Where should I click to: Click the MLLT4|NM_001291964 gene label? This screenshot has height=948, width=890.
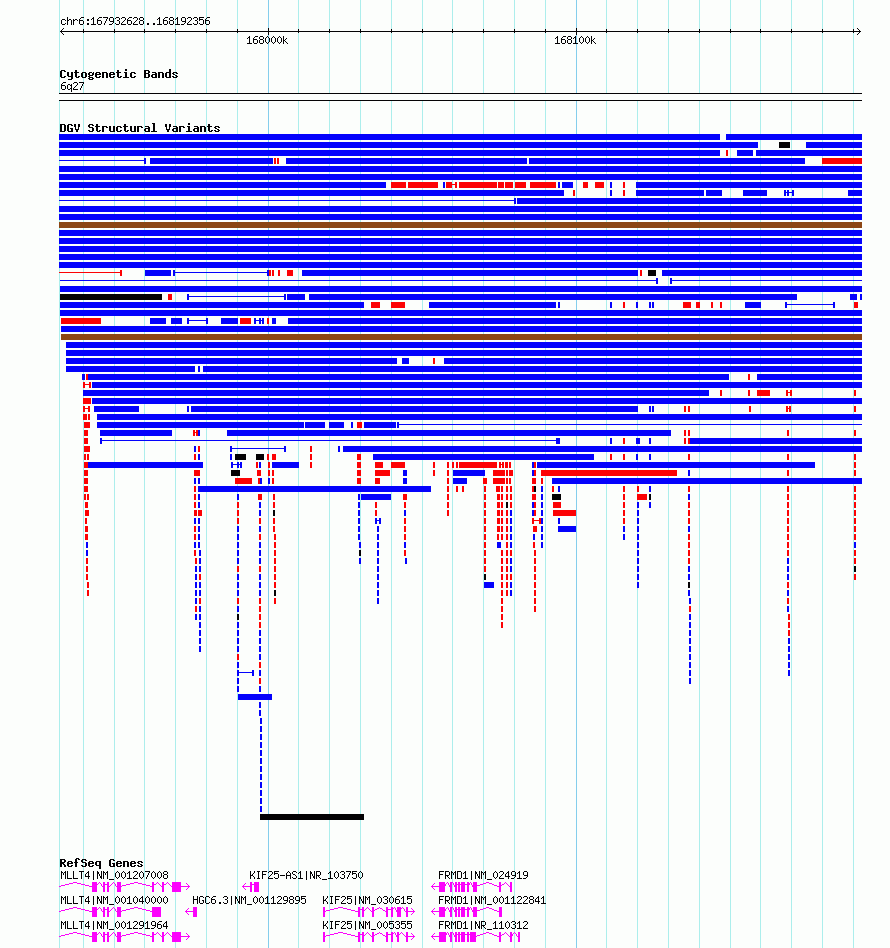pyautogui.click(x=114, y=925)
